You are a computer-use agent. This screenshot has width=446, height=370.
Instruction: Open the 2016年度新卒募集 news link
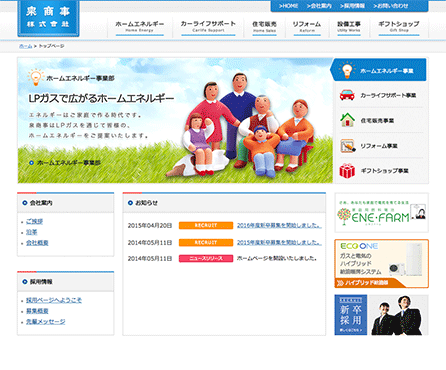279,226
